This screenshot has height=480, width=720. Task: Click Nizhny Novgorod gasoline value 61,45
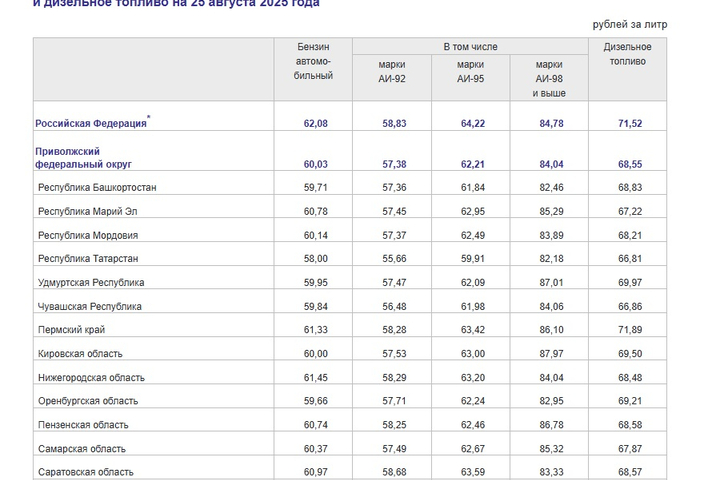[315, 378]
